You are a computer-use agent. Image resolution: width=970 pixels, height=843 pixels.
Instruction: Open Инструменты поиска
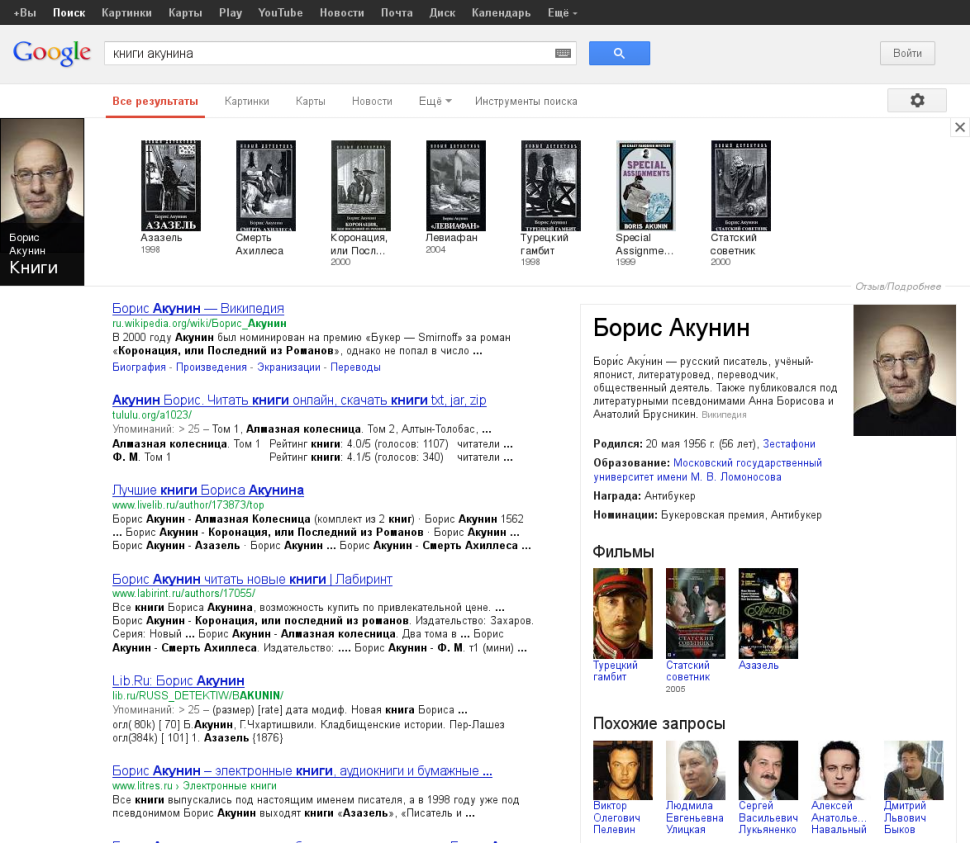(x=526, y=101)
